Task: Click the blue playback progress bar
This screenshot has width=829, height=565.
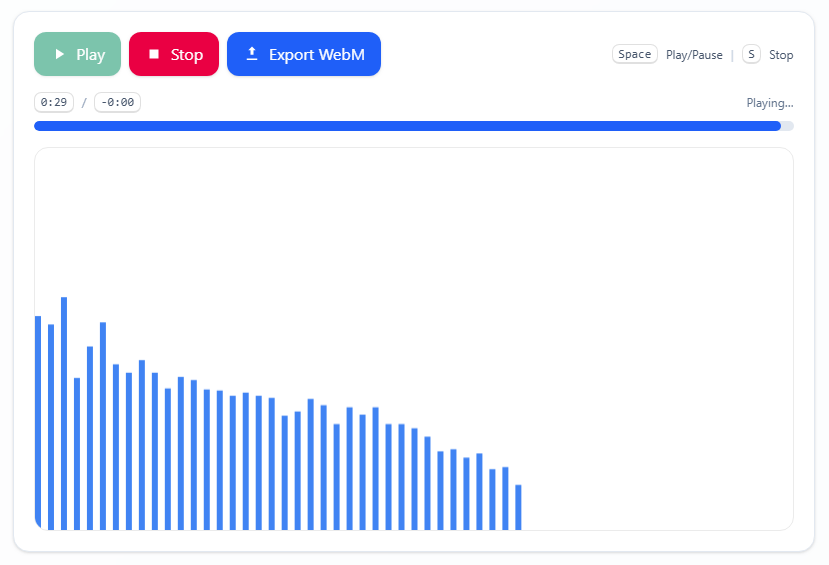Action: click(414, 126)
